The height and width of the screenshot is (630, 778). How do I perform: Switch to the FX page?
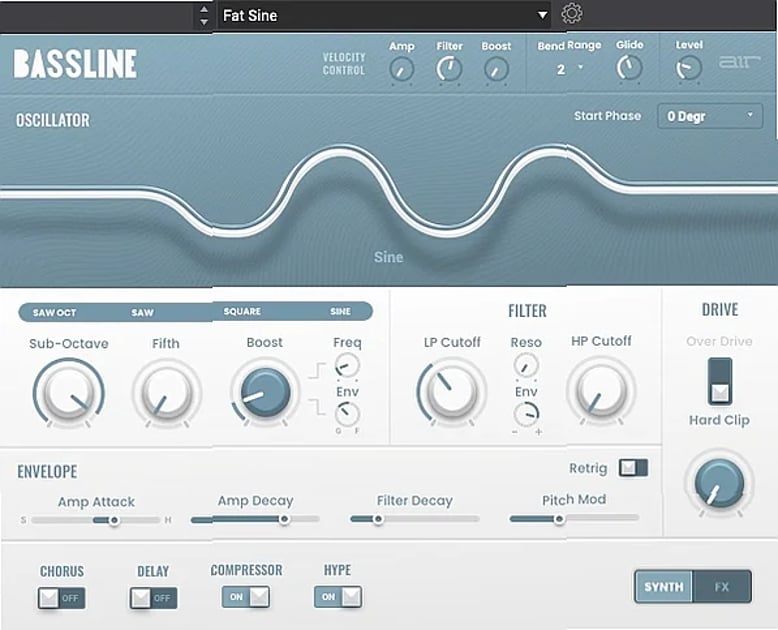(722, 587)
